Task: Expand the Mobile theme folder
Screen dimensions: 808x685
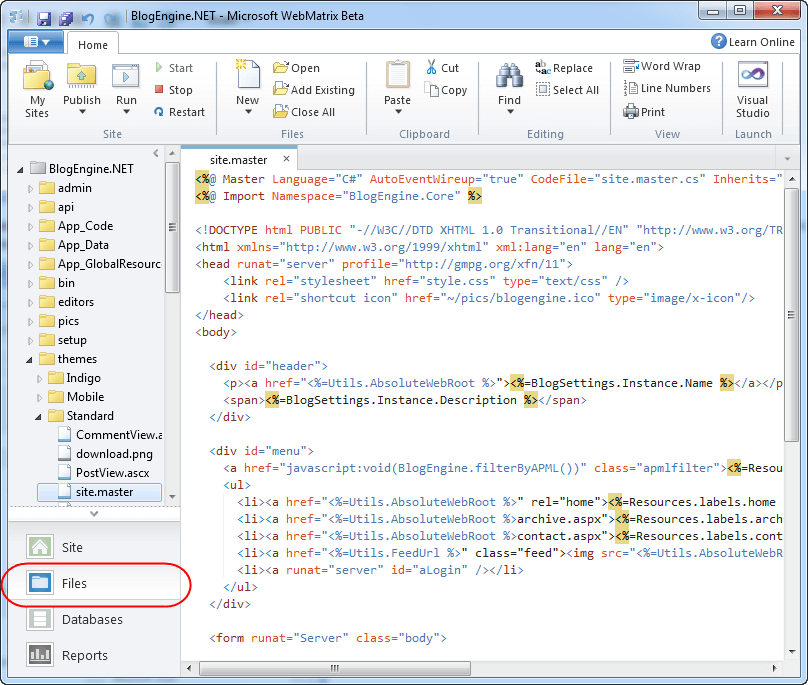Action: pyautogui.click(x=39, y=398)
